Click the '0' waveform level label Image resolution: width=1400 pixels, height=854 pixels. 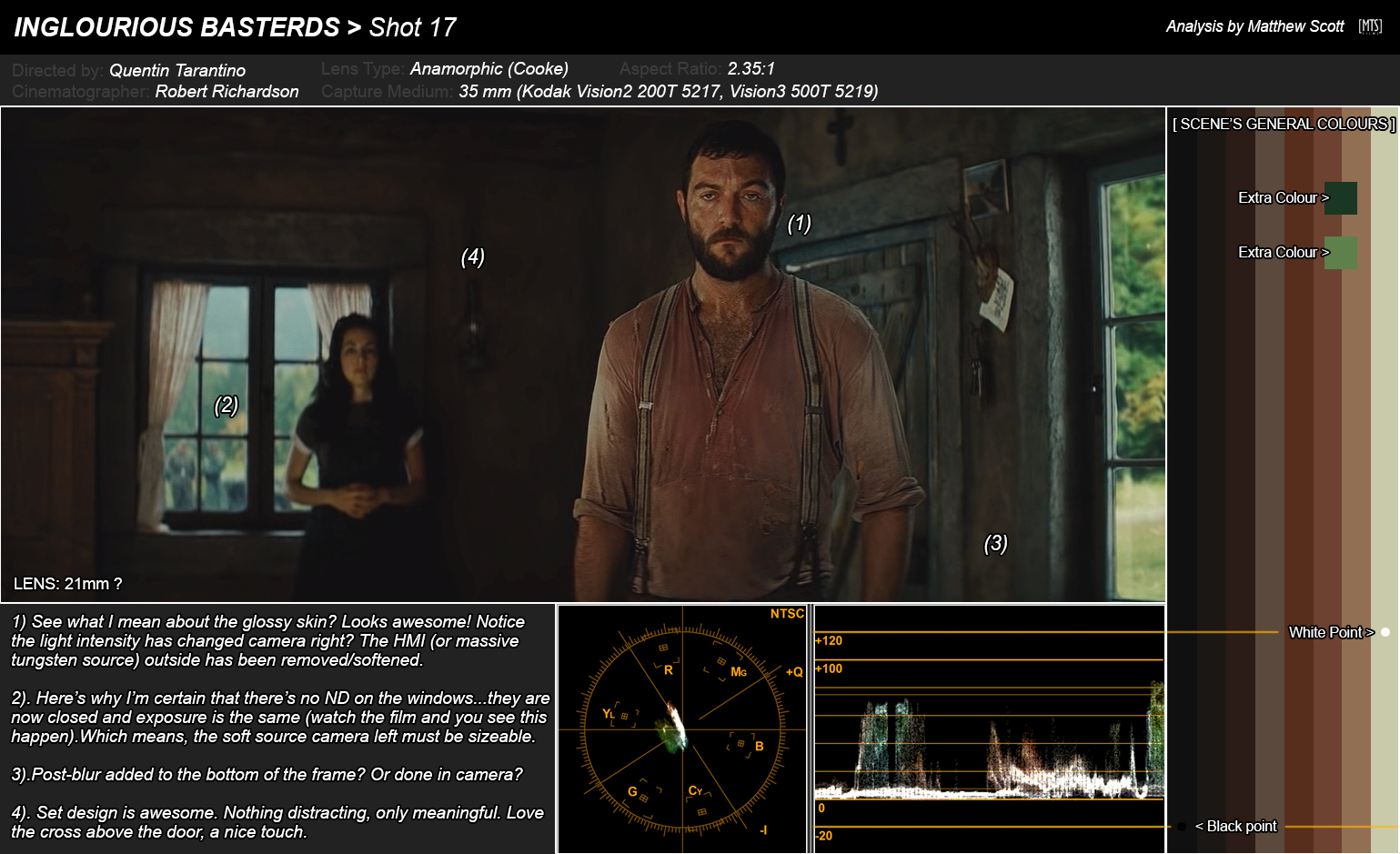coord(821,808)
